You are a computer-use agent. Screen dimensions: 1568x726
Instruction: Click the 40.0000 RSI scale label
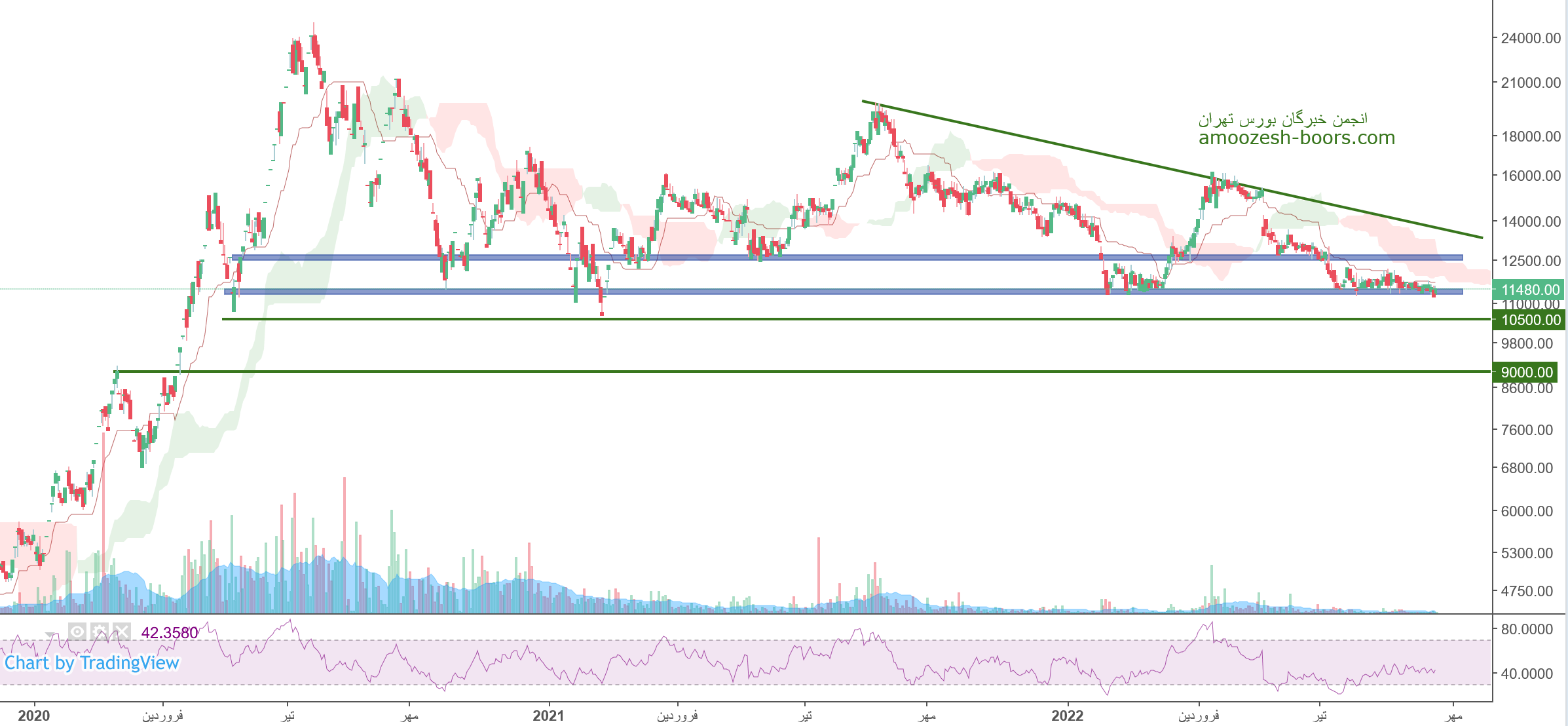(x=1527, y=674)
